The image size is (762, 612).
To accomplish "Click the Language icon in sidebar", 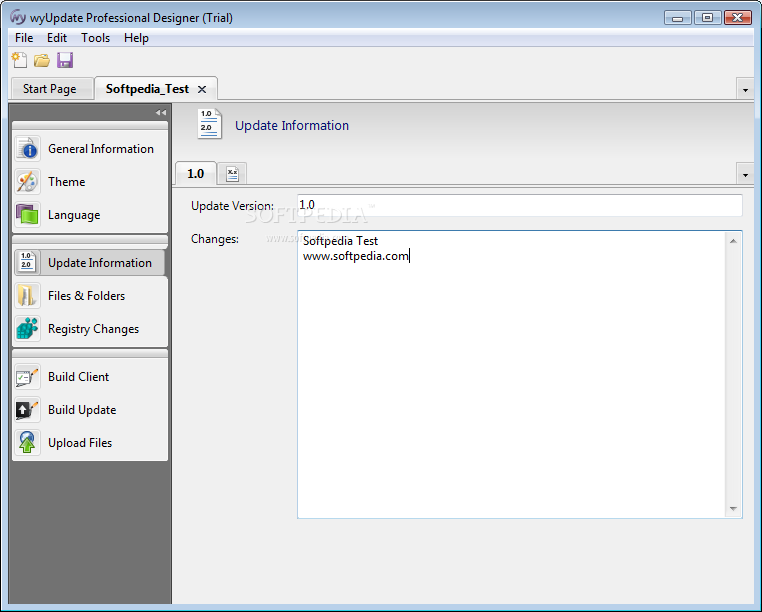I will (27, 215).
